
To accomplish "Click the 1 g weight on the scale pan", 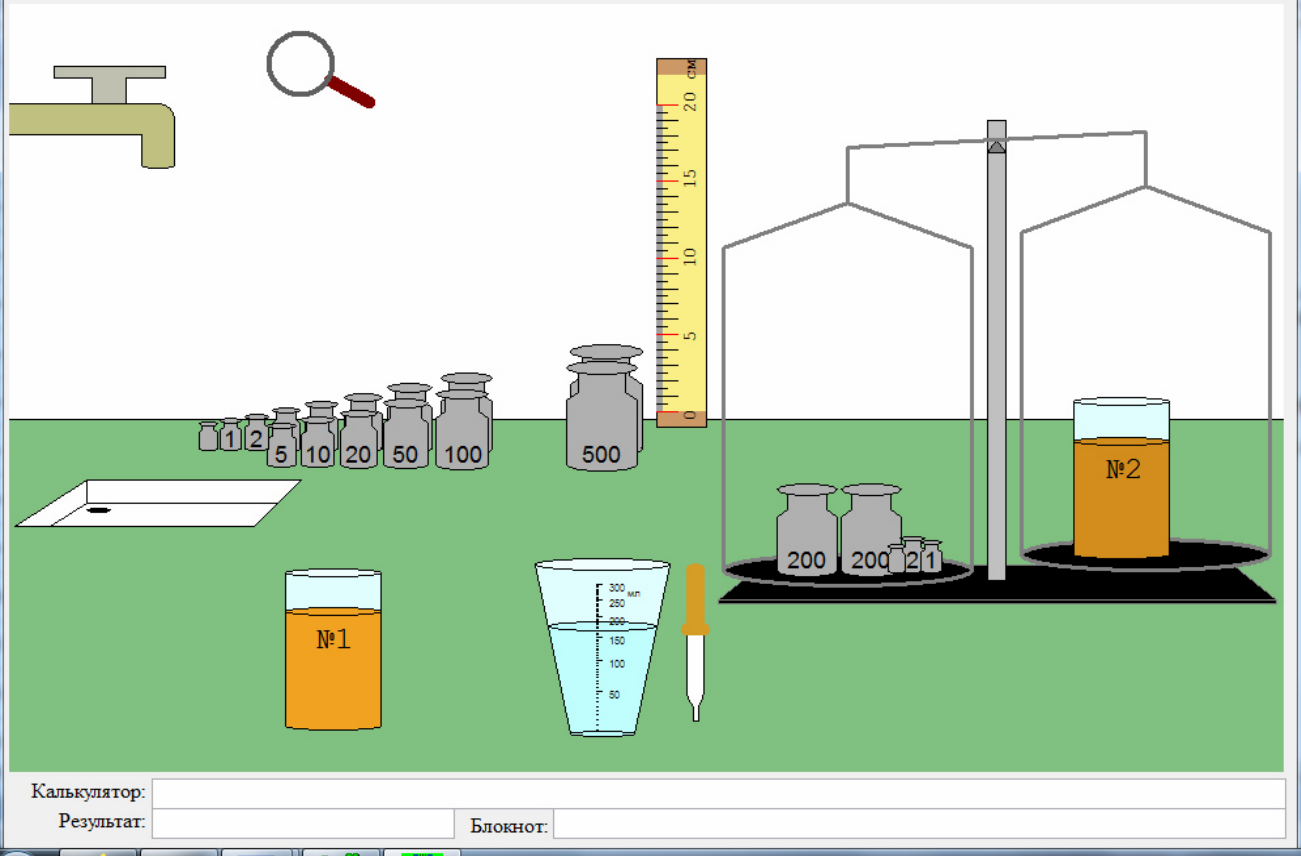I will 931,557.
